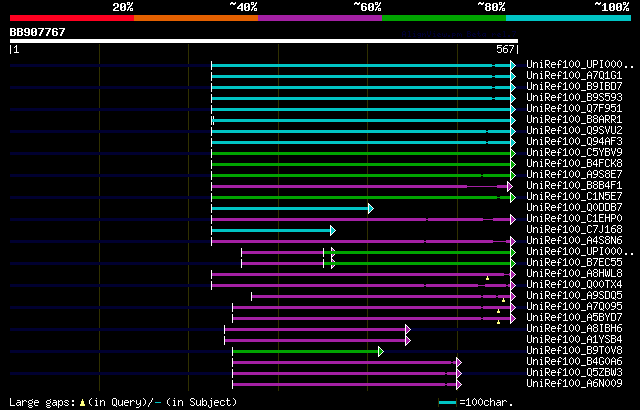640x410 pixels.
Task: Select the UniRef100_C7J168 subject label
Action: 574,230
